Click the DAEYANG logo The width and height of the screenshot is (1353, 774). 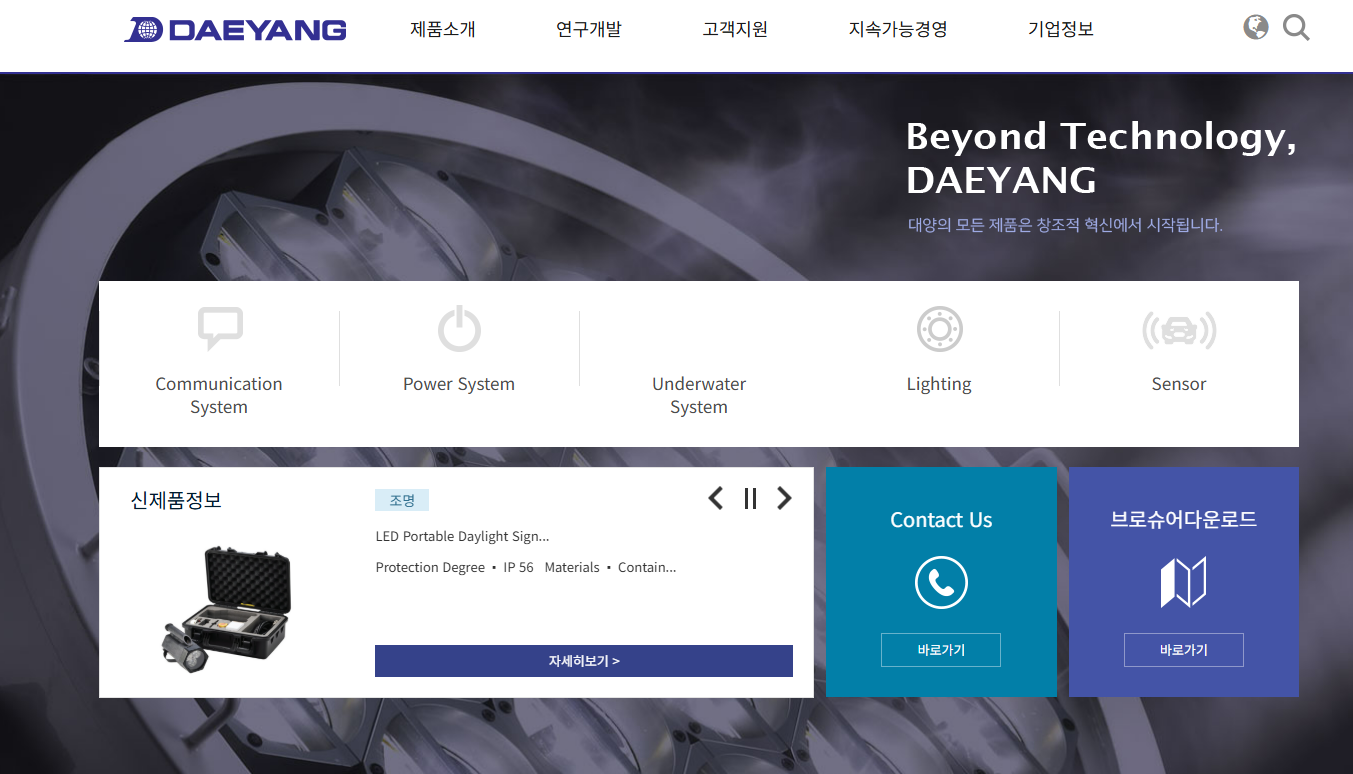tap(235, 29)
